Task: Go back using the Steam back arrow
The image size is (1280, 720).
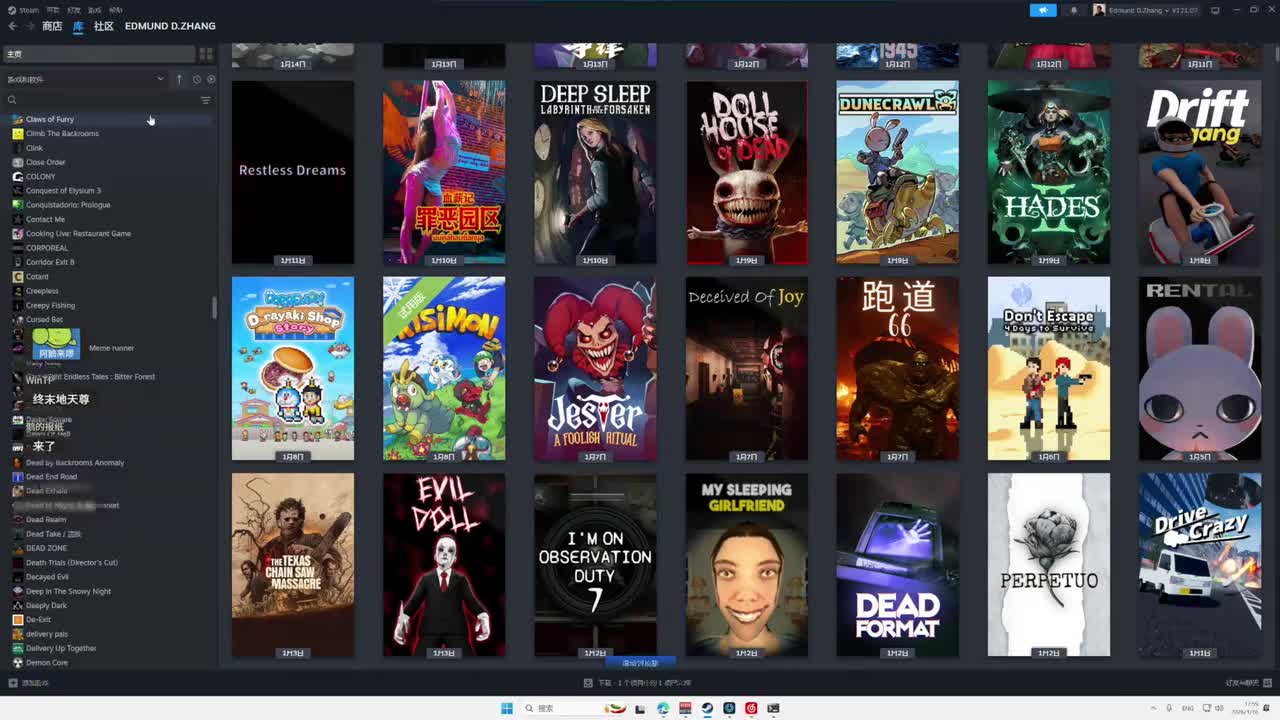Action: (12, 26)
